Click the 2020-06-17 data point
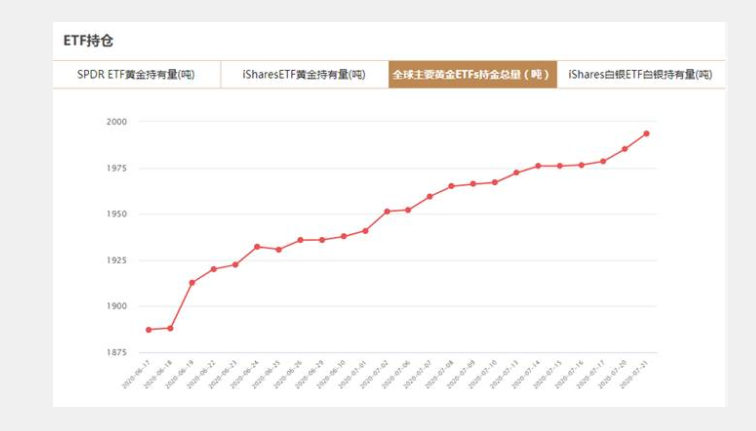756x431 pixels. (x=149, y=329)
